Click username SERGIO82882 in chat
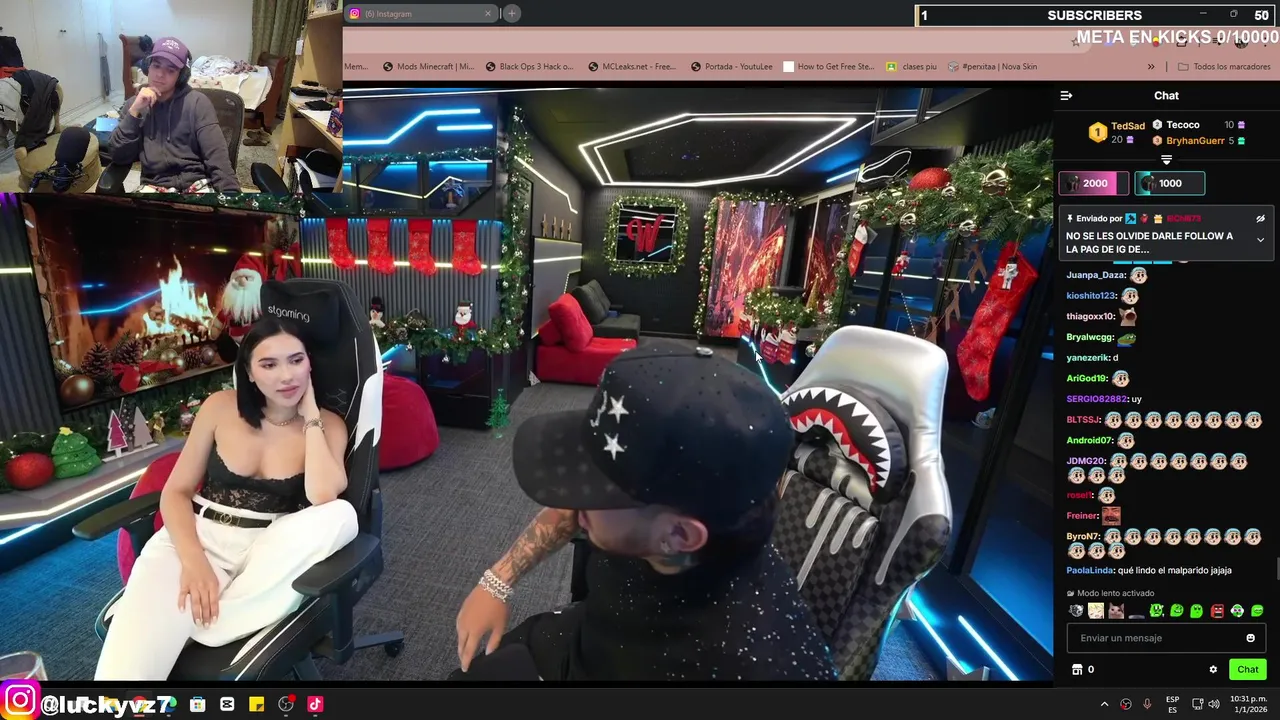Screen dimensions: 1280x720 pyautogui.click(x=1097, y=399)
